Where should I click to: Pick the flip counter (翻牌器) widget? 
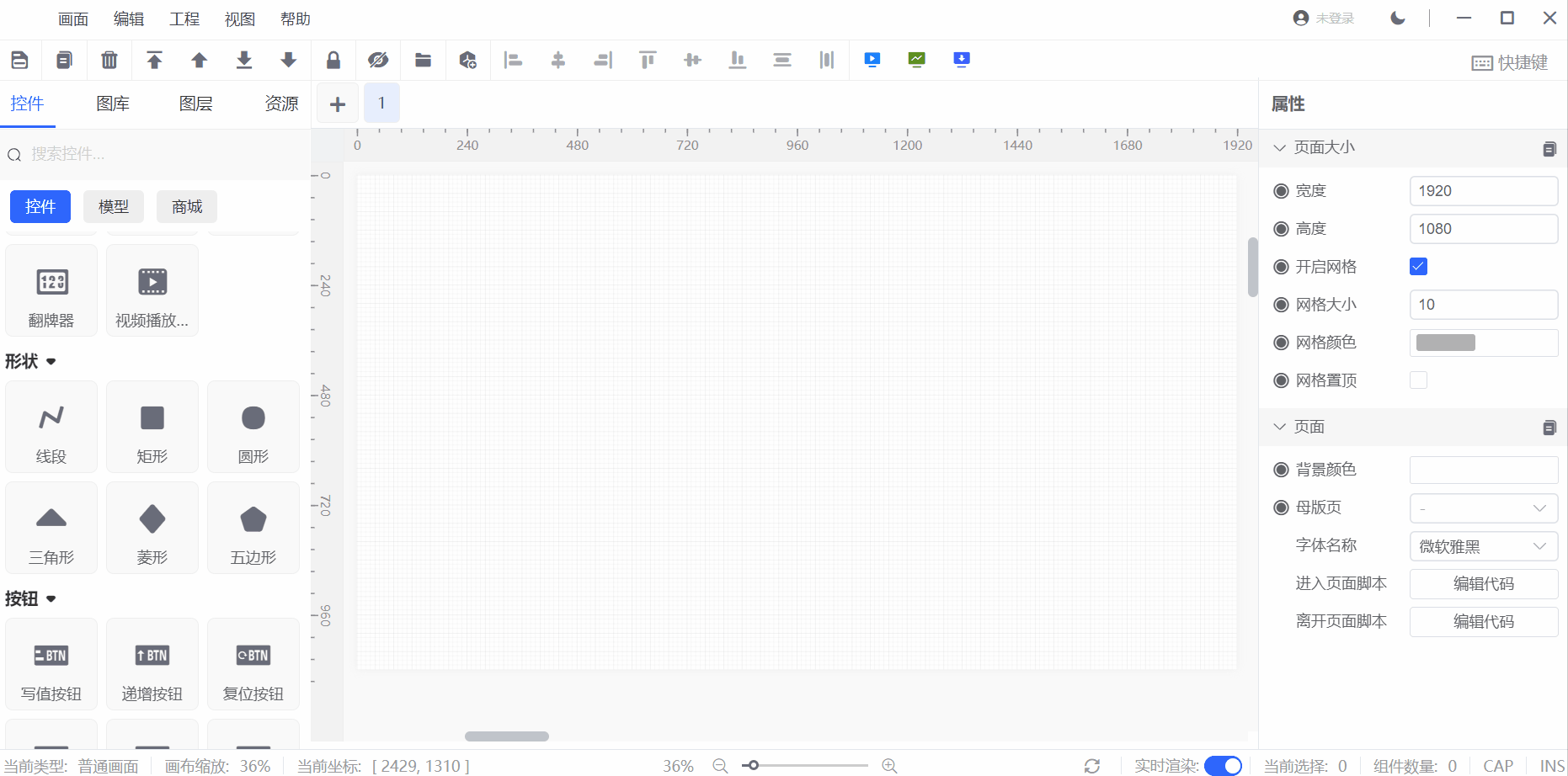coord(51,290)
